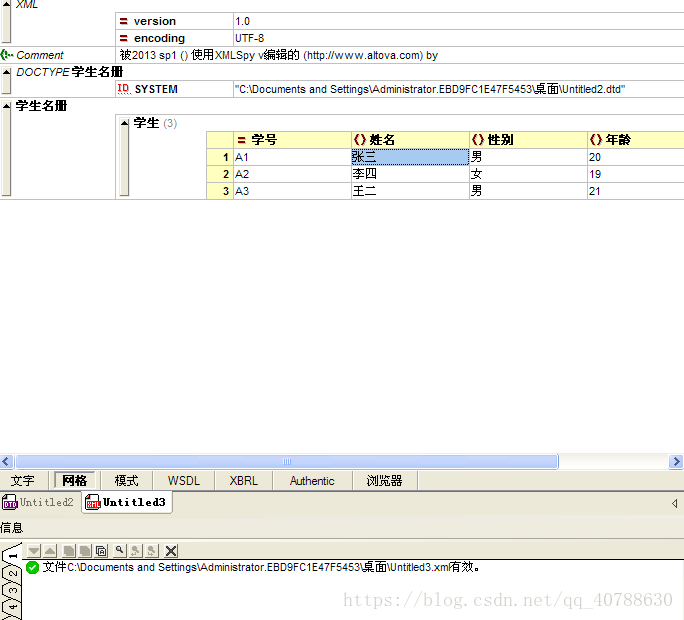This screenshot has height=620, width=684.
Task: Click the cell A3
Action: (x=292, y=191)
